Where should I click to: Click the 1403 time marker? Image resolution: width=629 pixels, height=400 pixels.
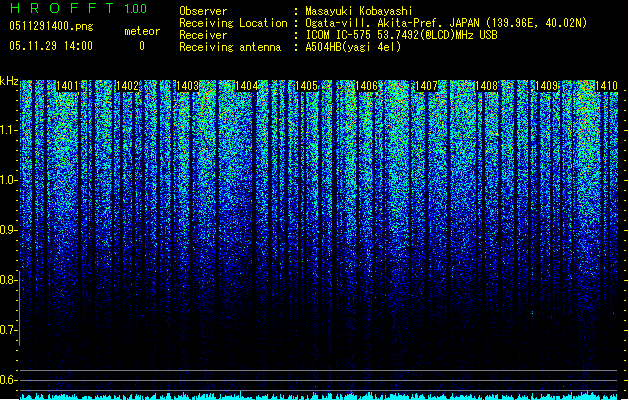click(x=187, y=86)
